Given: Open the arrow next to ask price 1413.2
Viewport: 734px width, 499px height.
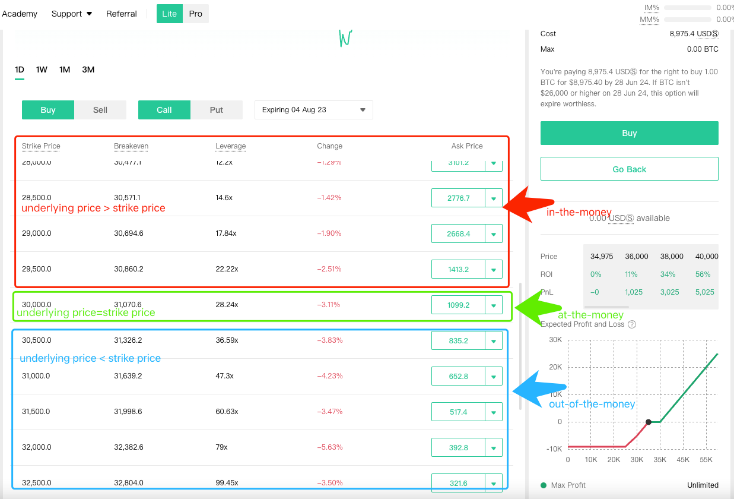Looking at the screenshot, I should (x=492, y=269).
